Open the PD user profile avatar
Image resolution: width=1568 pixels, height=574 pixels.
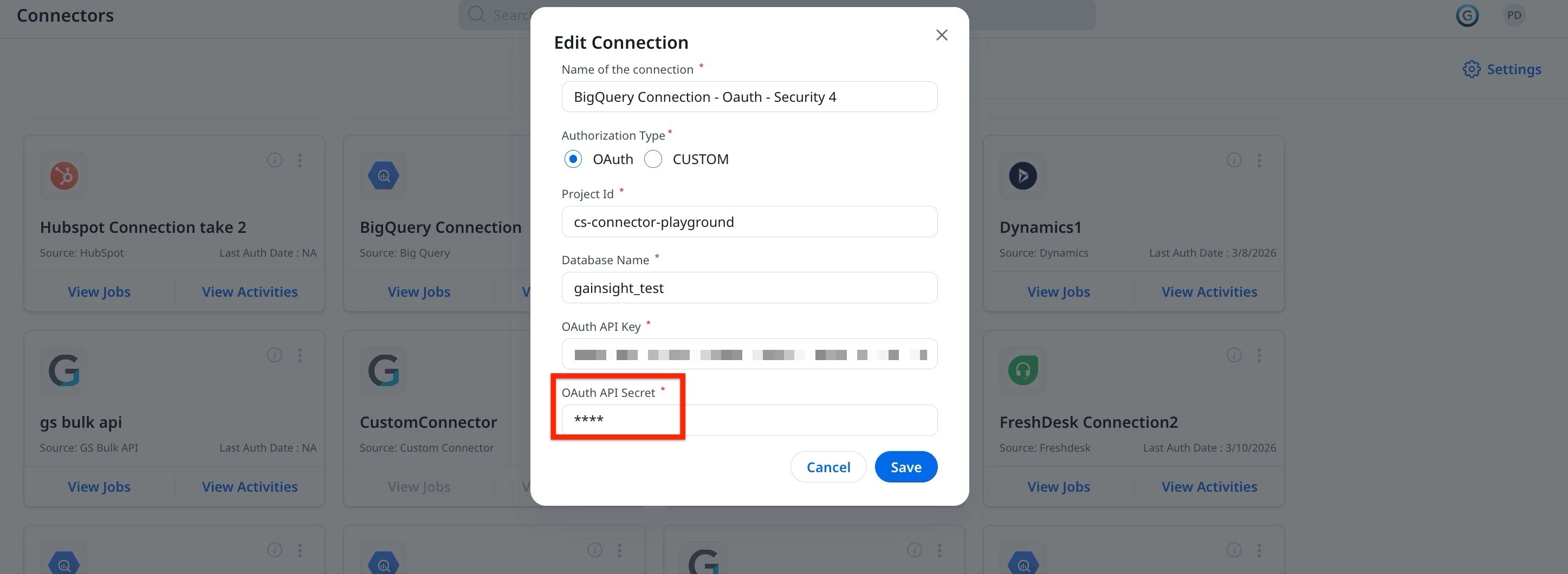click(1514, 15)
